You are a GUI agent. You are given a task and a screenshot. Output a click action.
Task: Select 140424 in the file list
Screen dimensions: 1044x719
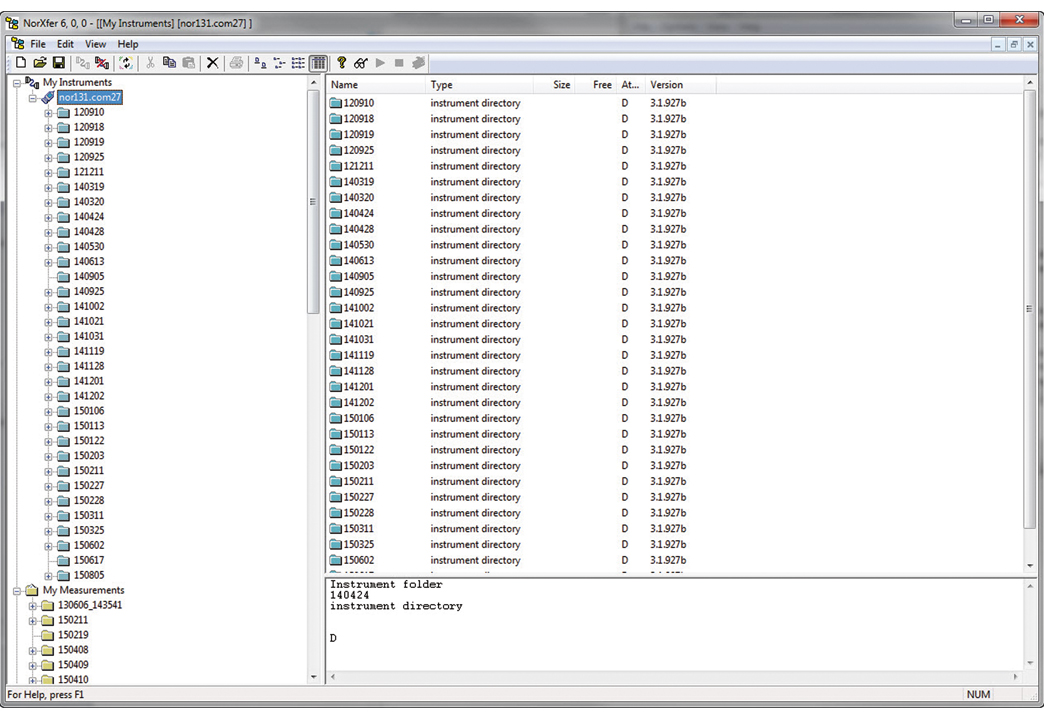coord(359,214)
